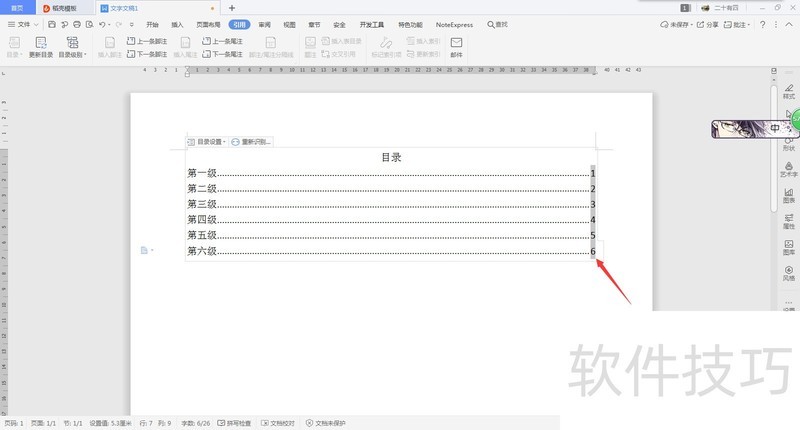Click the redo arrow icon

tap(118, 24)
